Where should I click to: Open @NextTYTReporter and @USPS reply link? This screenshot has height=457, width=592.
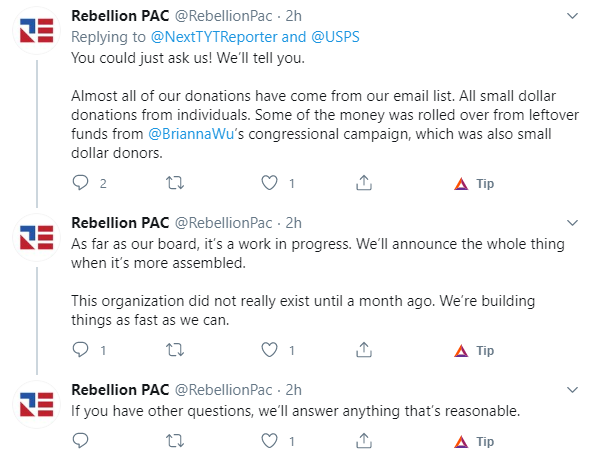click(255, 37)
